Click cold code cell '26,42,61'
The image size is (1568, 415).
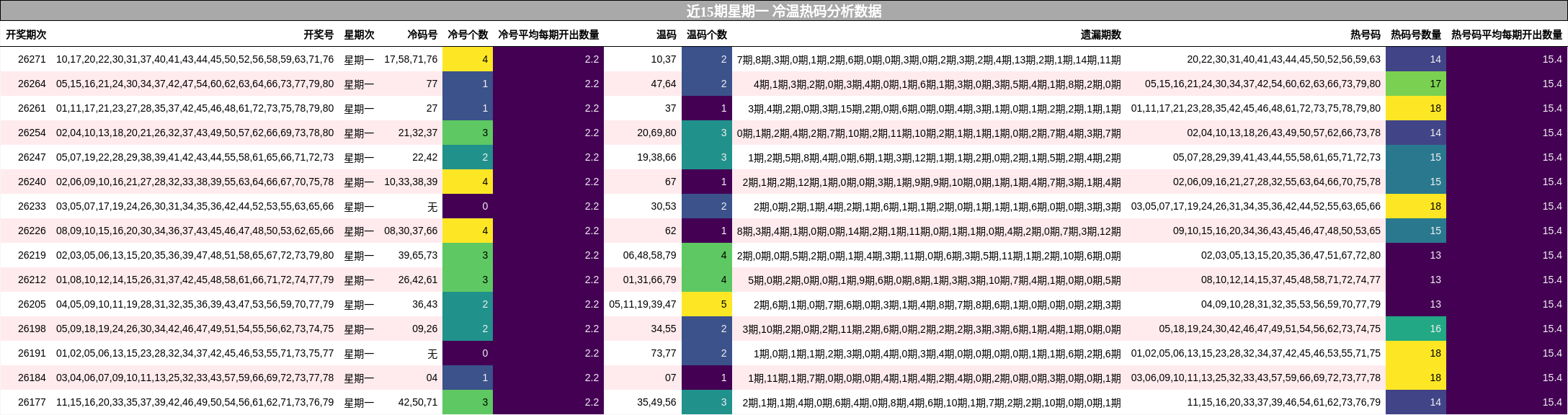(418, 280)
